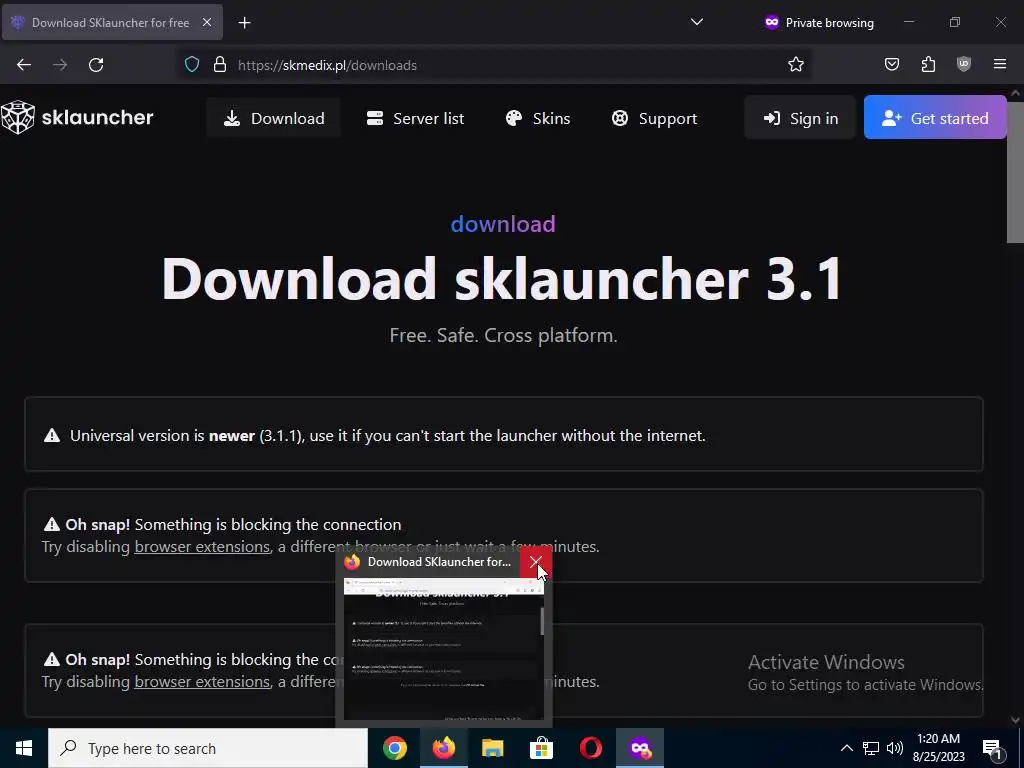This screenshot has height=768, width=1024.
Task: Click the sklauncher logo
Action: click(x=77, y=118)
